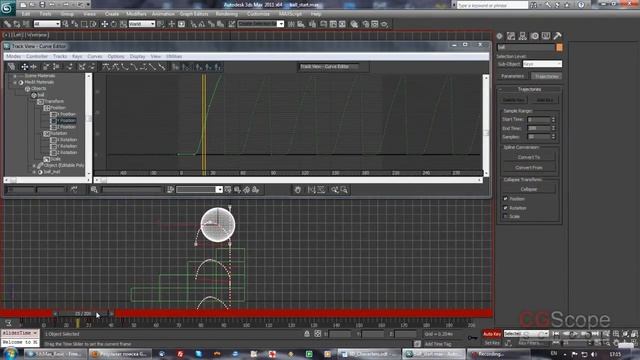Click the Add Key button
Image resolution: width=640 pixels, height=360 pixels.
544,100
